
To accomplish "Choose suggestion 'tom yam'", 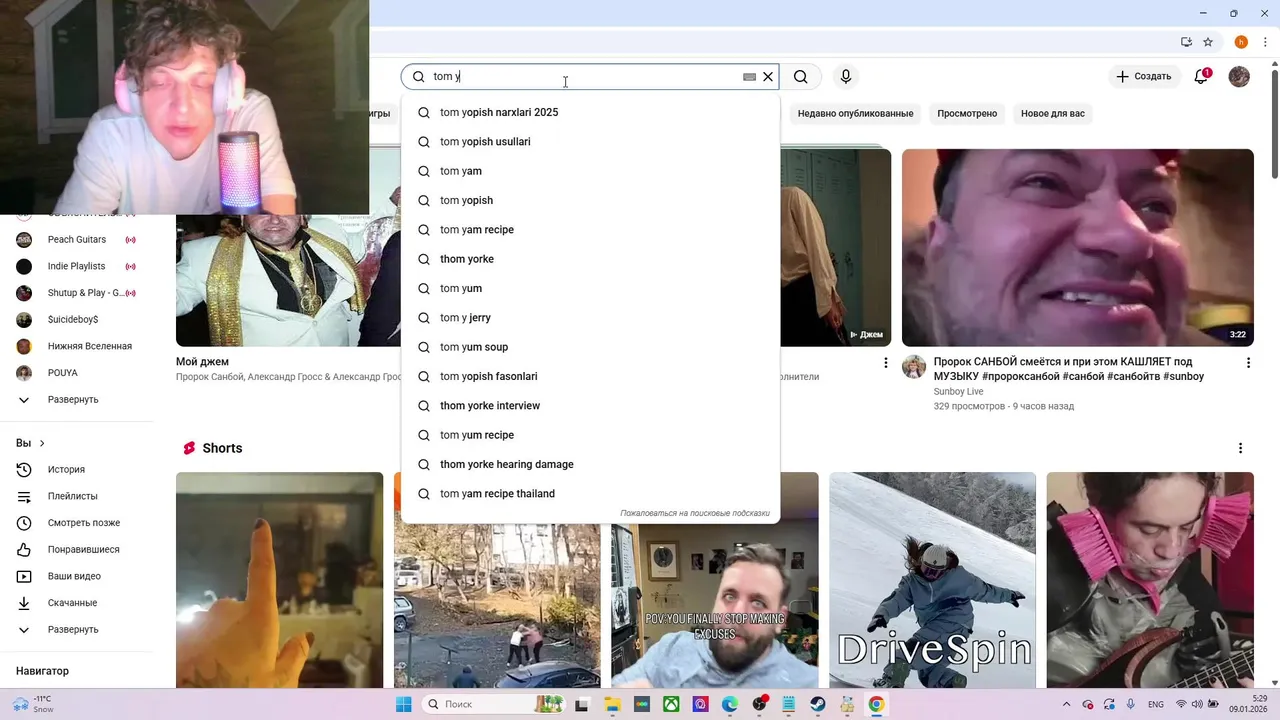I will click(590, 171).
